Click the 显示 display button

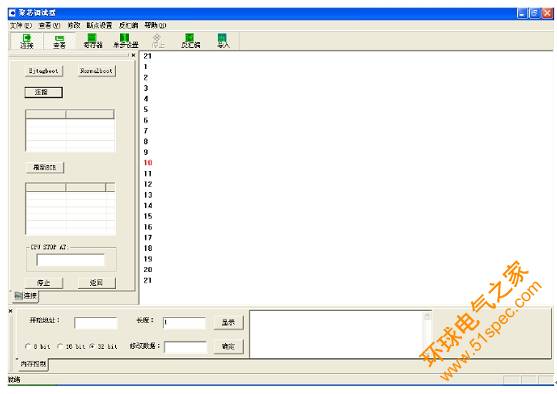[228, 322]
